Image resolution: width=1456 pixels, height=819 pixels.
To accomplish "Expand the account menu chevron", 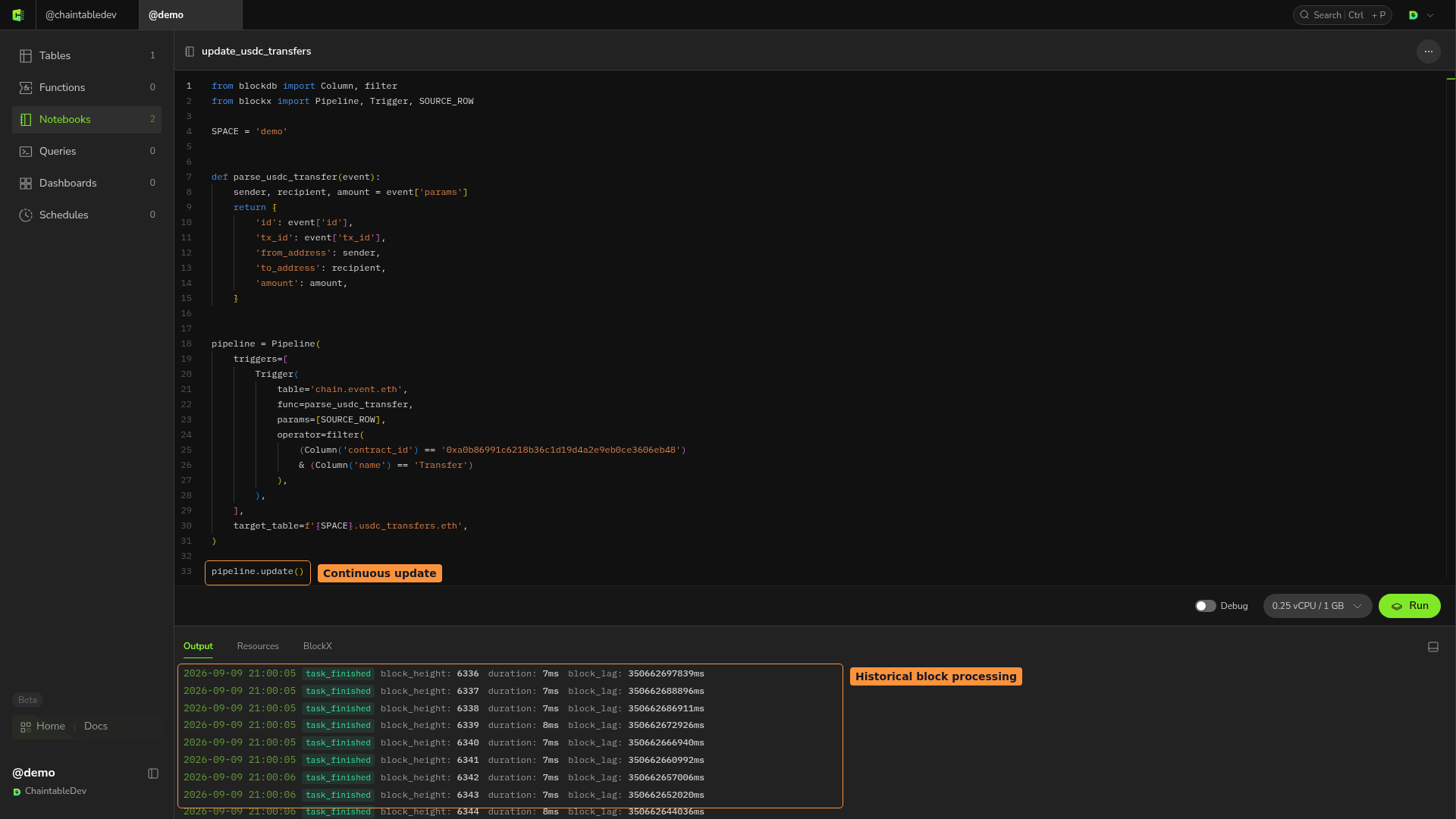I will click(x=1430, y=15).
